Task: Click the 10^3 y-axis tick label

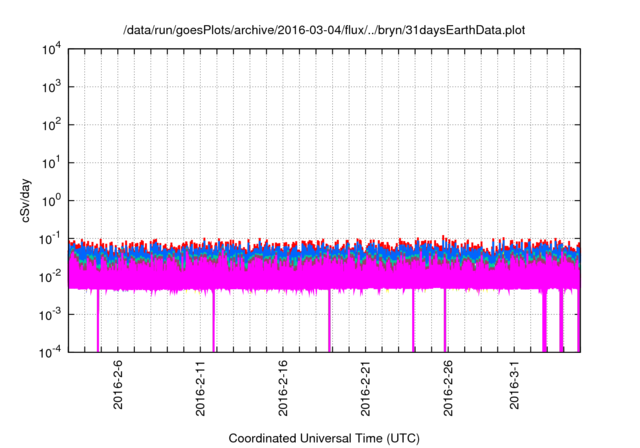Action: coord(52,87)
